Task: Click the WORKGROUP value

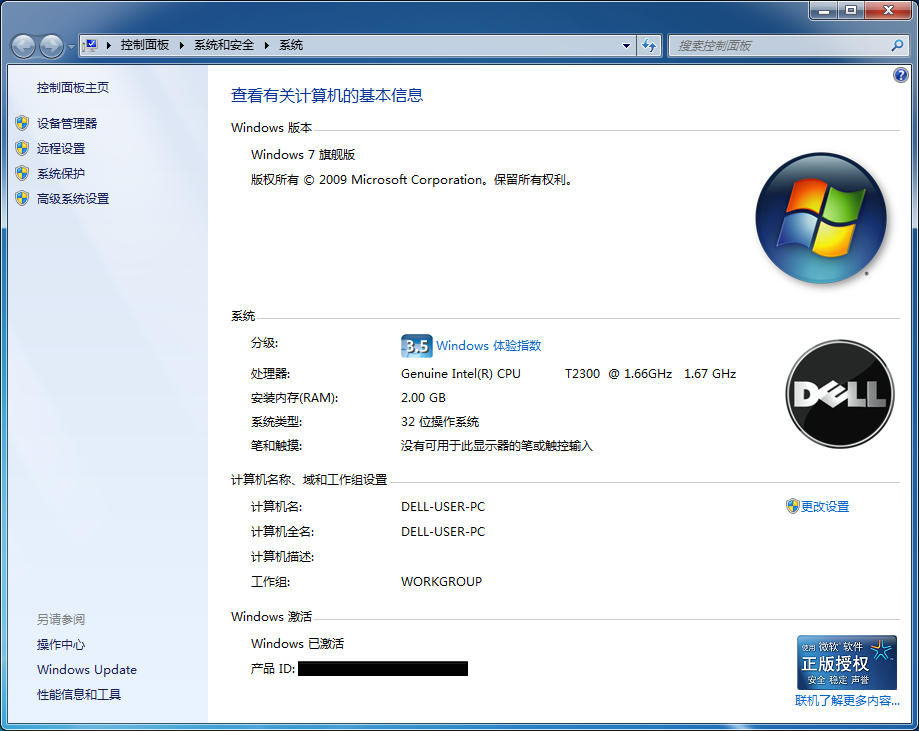Action: tap(441, 582)
